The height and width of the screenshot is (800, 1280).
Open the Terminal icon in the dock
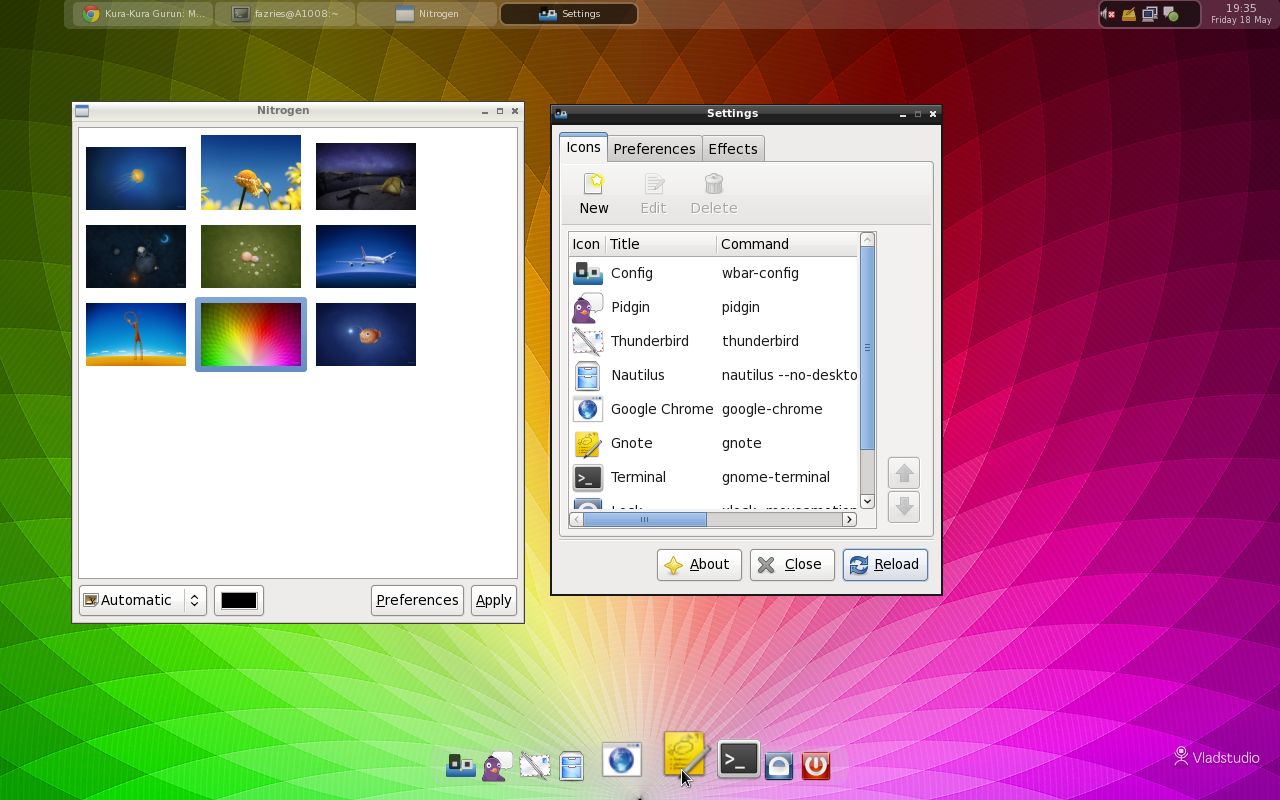tap(738, 760)
